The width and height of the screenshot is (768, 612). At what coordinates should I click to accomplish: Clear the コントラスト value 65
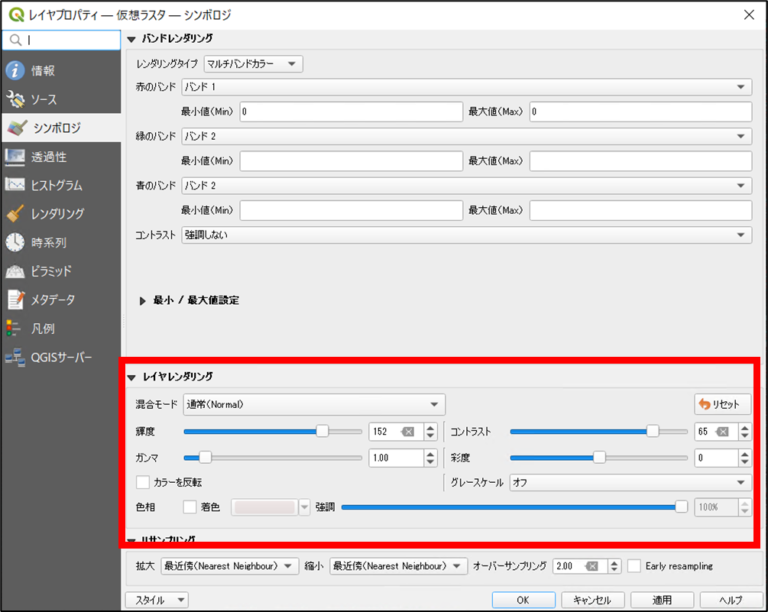722,431
